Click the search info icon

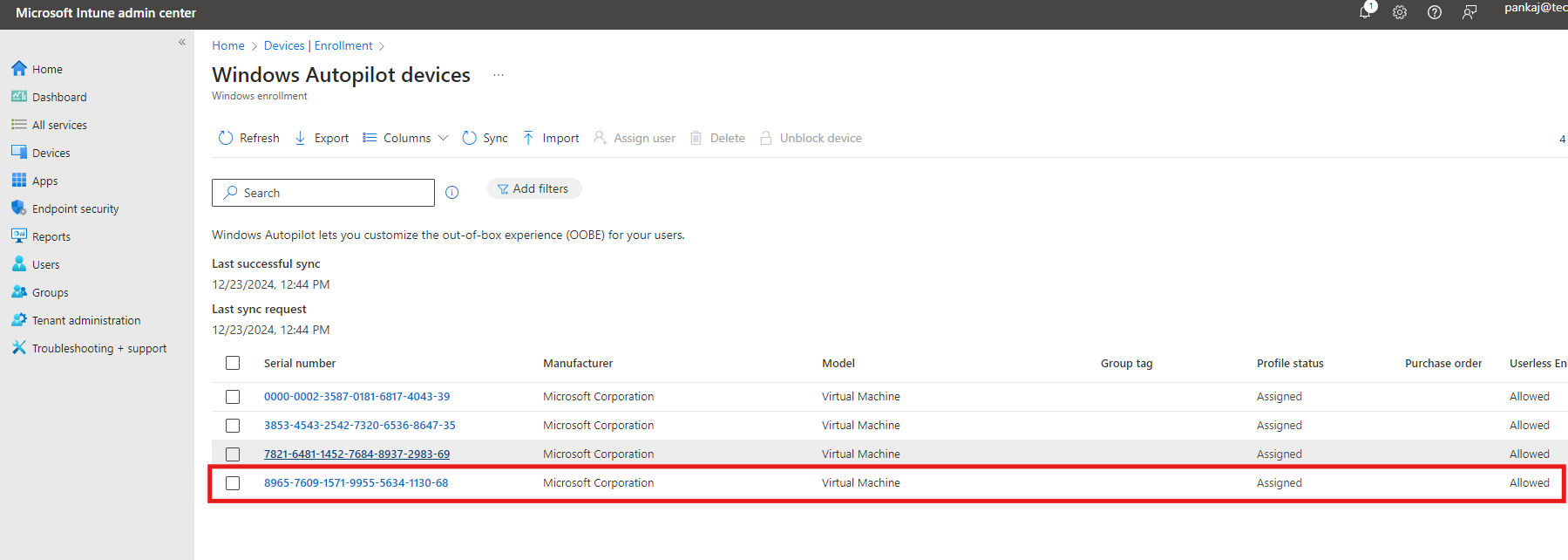pyautogui.click(x=451, y=193)
